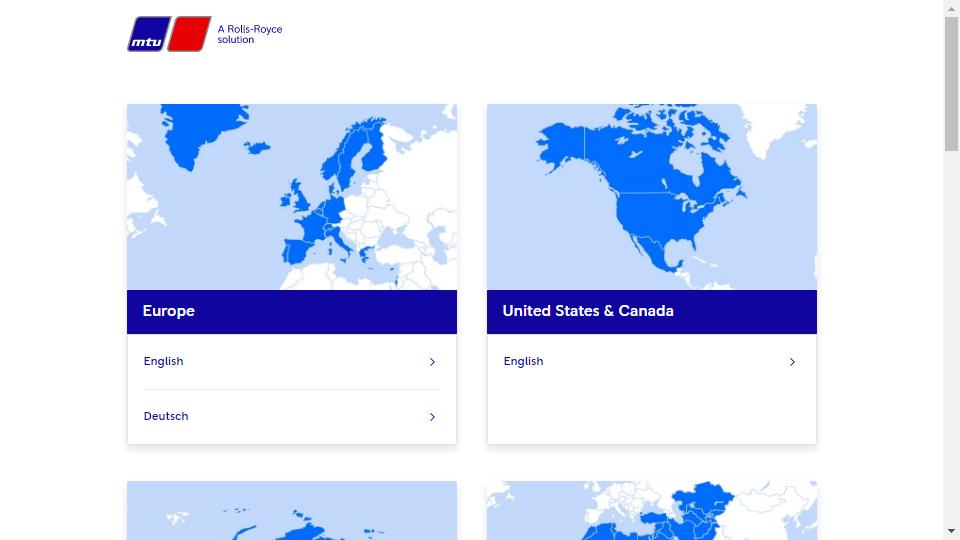960x540 pixels.
Task: Open the Europe map thumbnail
Action: [292, 197]
